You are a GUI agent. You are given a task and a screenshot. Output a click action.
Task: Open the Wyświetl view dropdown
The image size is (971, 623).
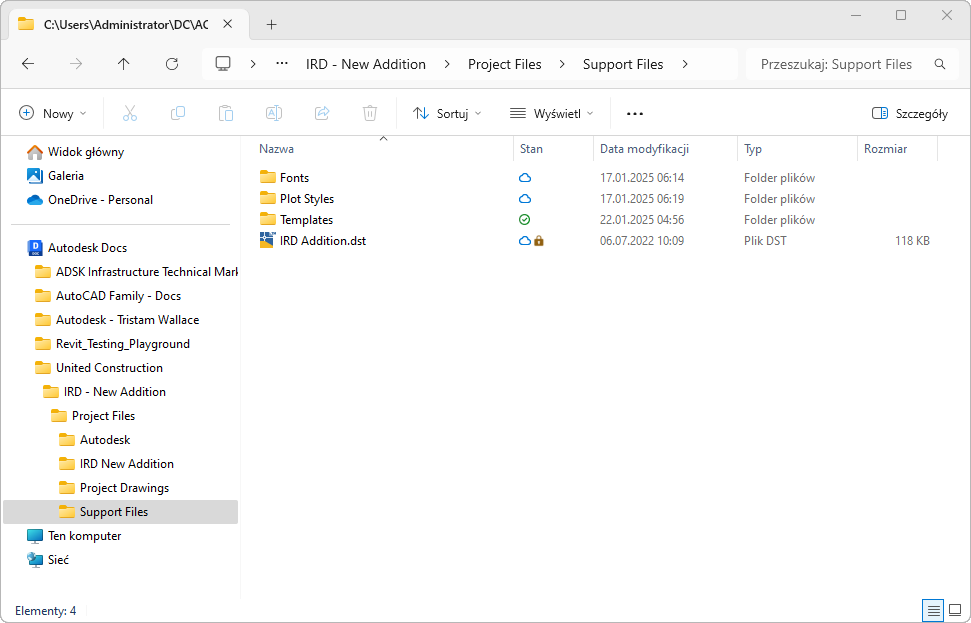[551, 114]
